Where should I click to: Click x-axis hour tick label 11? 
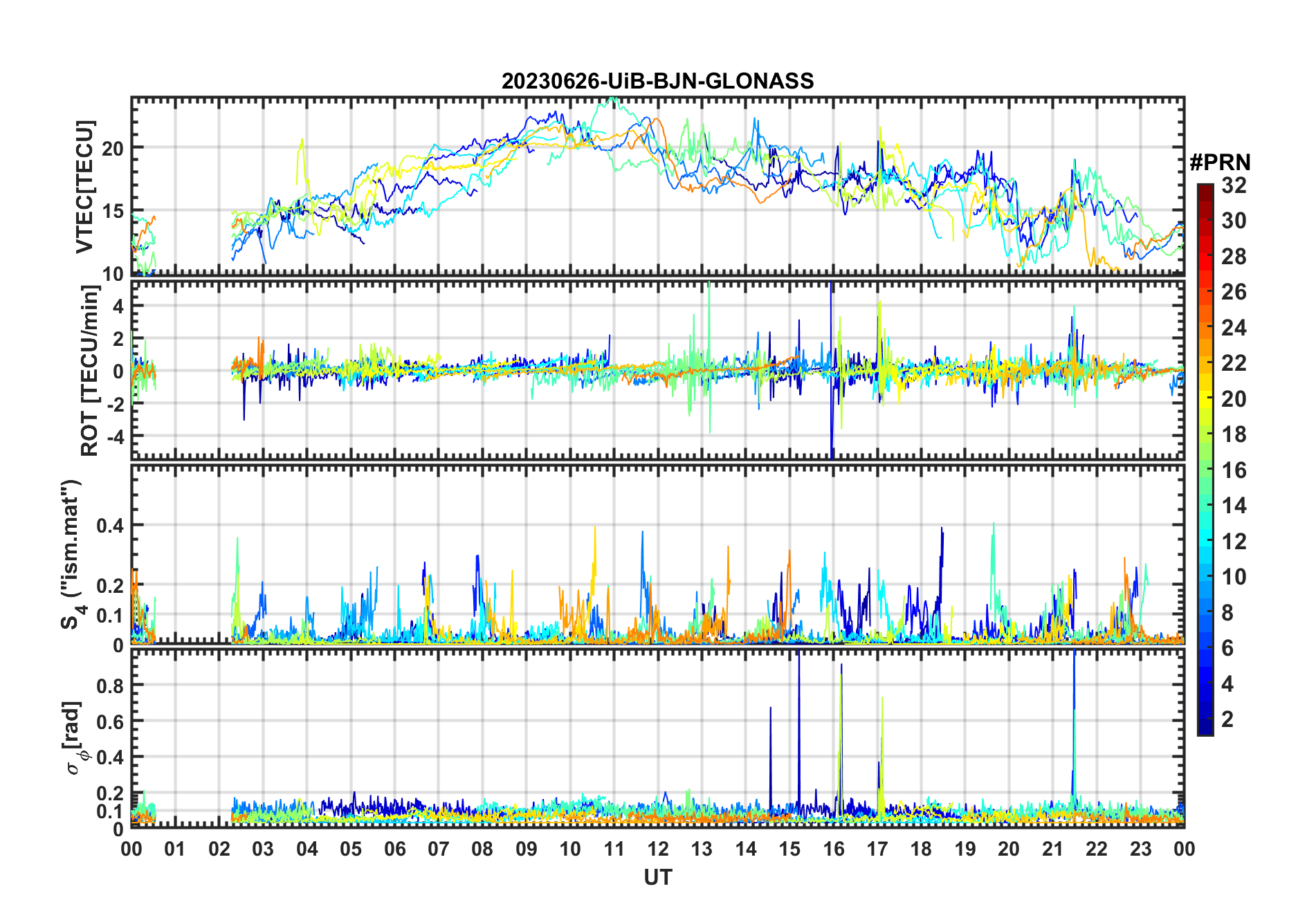[x=614, y=849]
